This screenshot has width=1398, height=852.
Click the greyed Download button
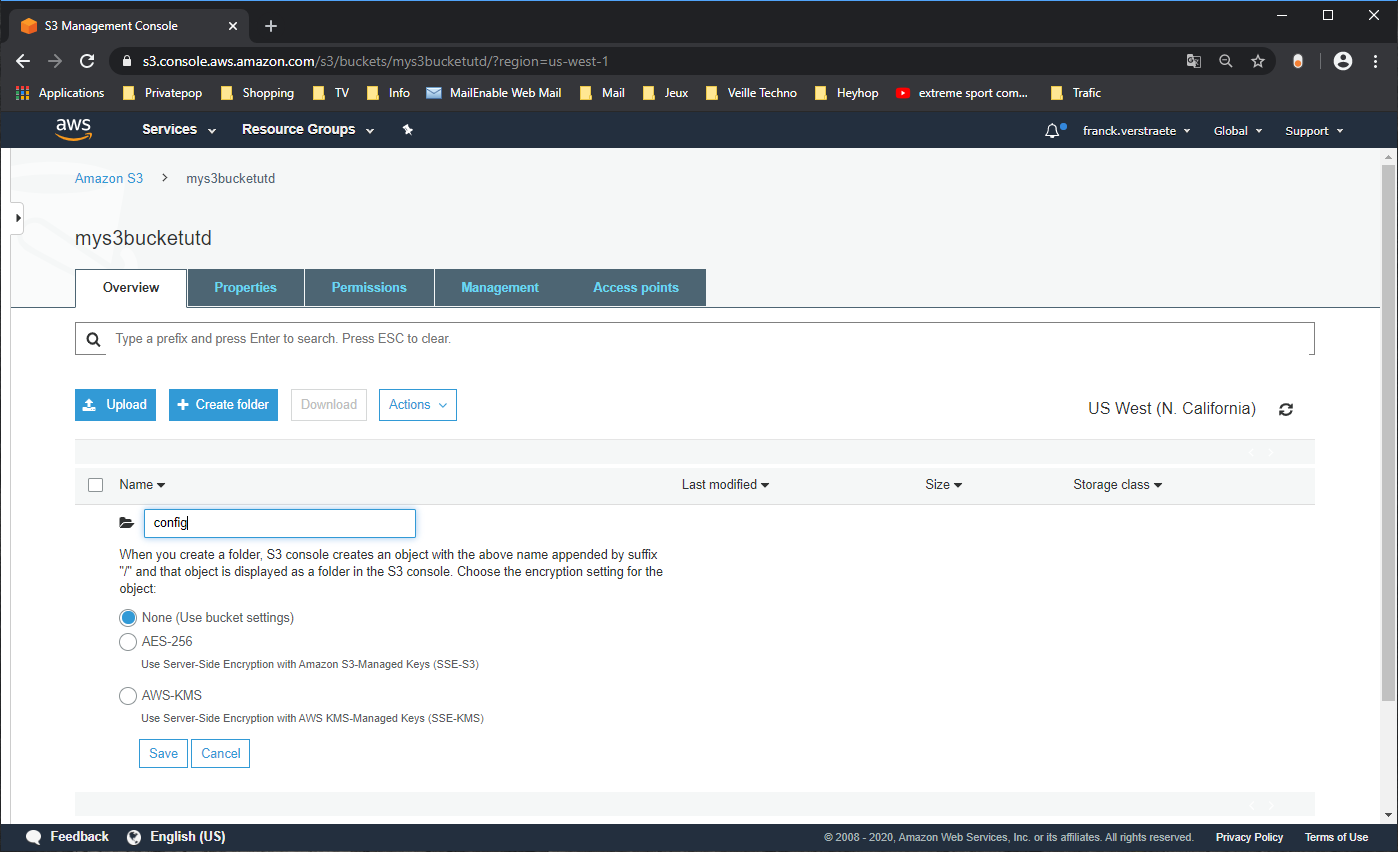point(329,405)
